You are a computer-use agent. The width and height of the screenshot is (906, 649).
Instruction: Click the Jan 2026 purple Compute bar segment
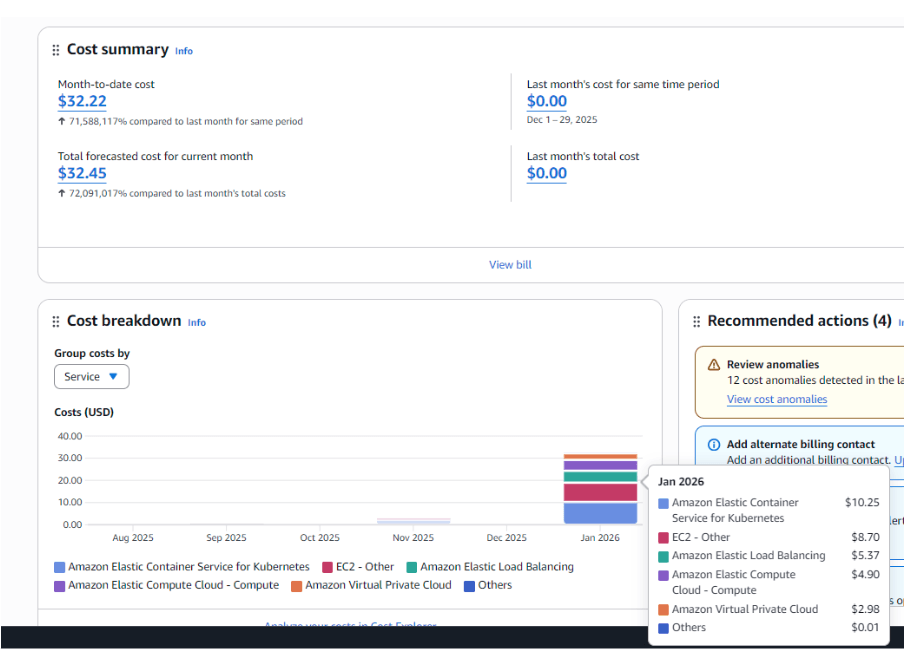click(600, 465)
